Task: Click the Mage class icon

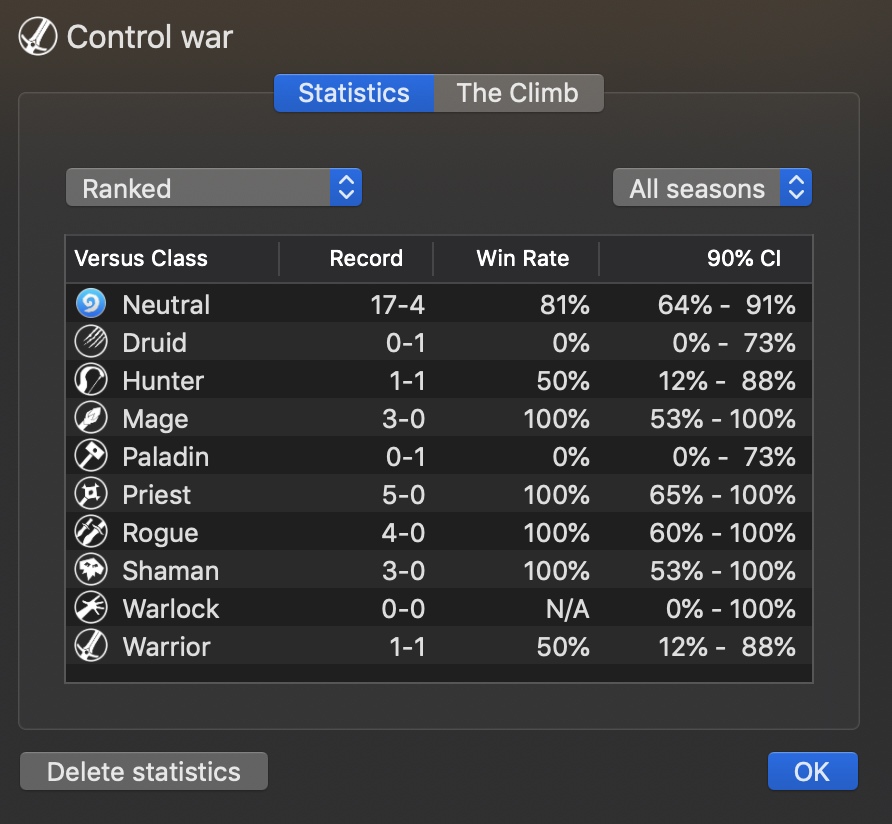Action: 90,418
